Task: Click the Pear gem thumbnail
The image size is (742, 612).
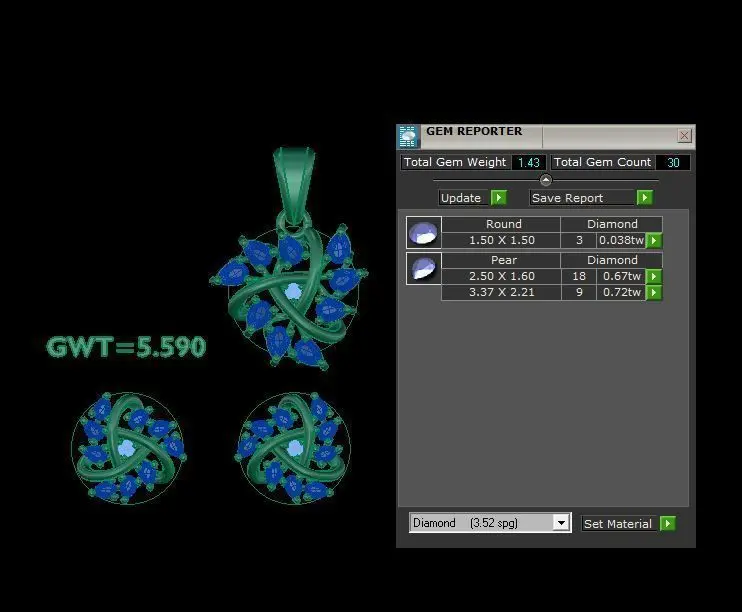Action: tap(424, 268)
